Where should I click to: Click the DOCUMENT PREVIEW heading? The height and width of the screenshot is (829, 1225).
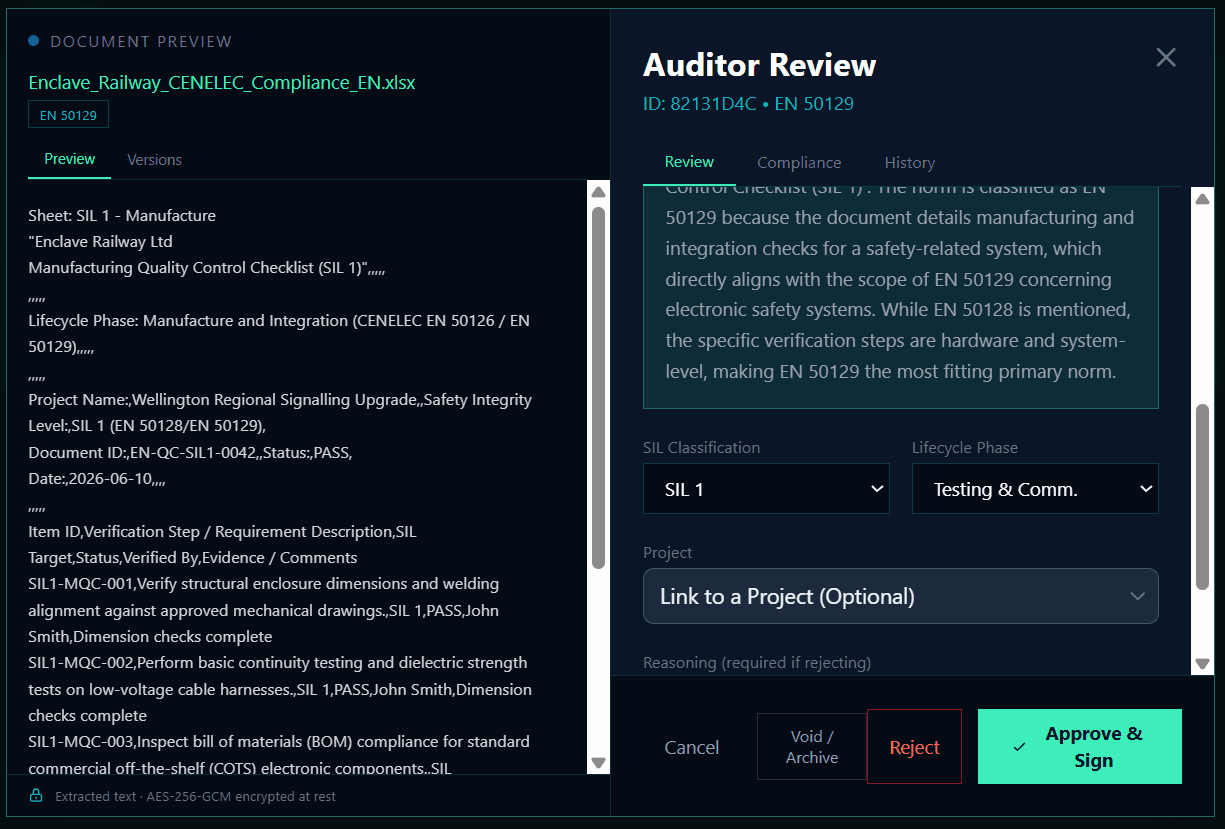[141, 42]
